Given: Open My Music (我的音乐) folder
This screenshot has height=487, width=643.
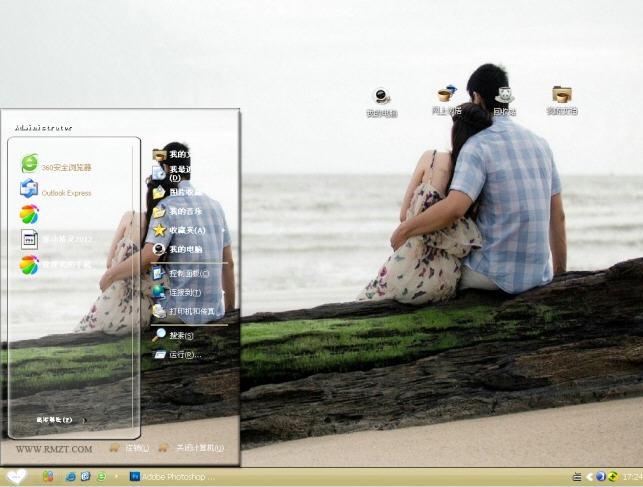Looking at the screenshot, I should (177, 212).
